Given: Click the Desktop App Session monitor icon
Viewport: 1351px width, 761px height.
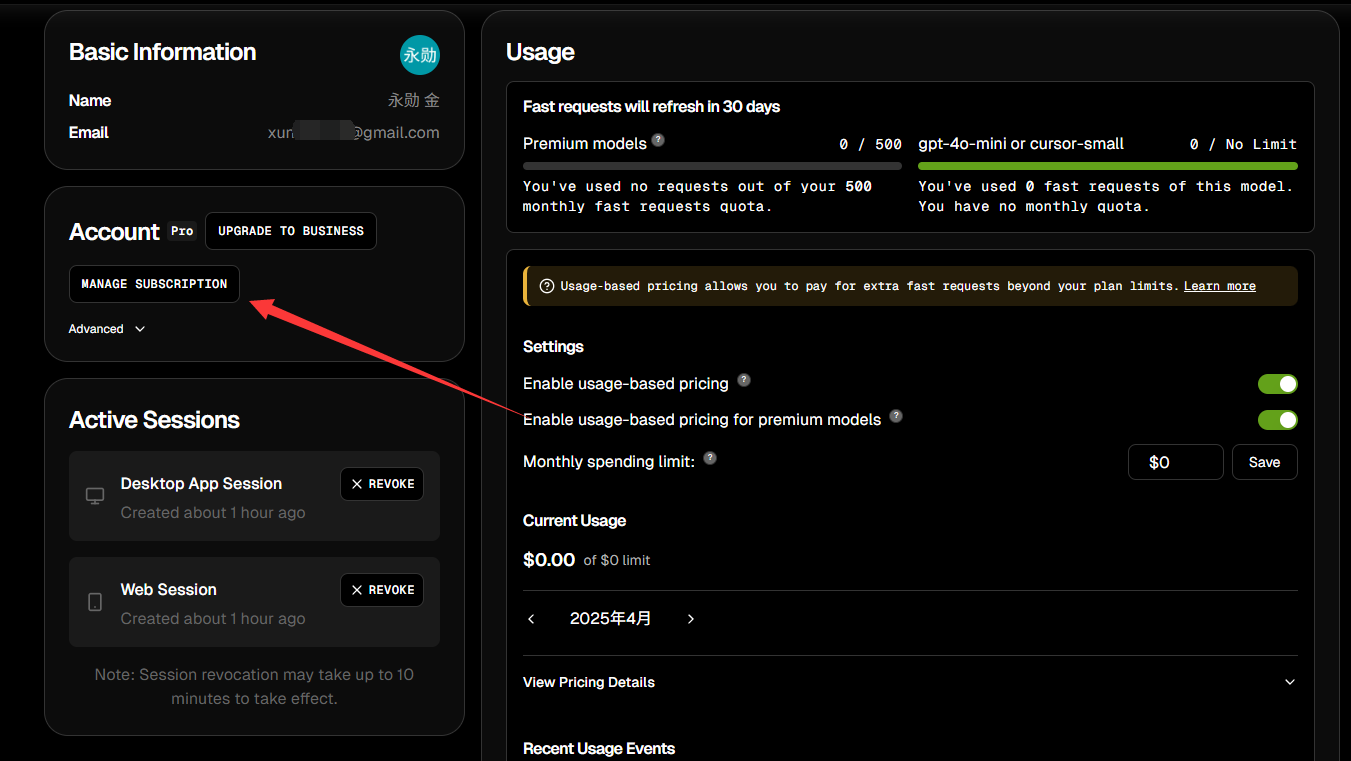Looking at the screenshot, I should [95, 496].
